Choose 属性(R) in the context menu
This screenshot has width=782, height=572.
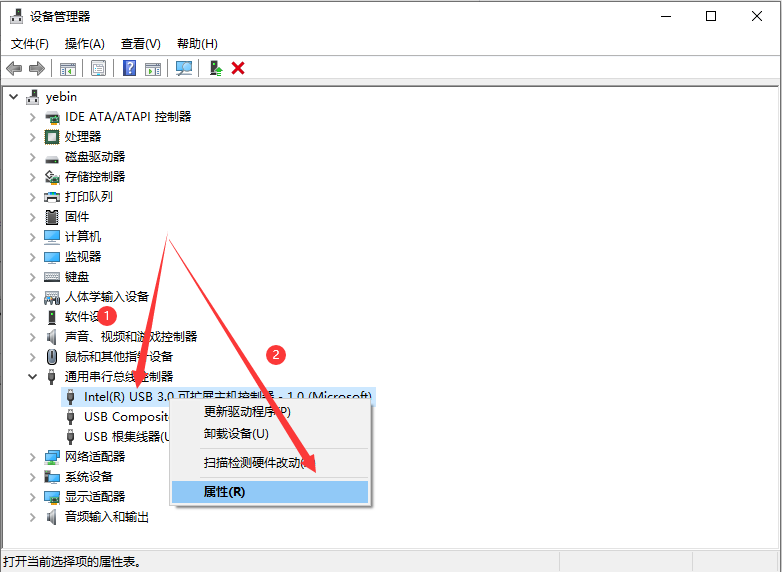point(224,492)
